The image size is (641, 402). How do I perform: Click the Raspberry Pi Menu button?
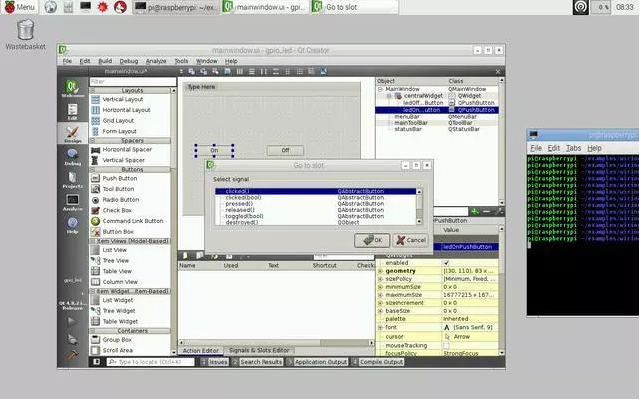tap(20, 7)
